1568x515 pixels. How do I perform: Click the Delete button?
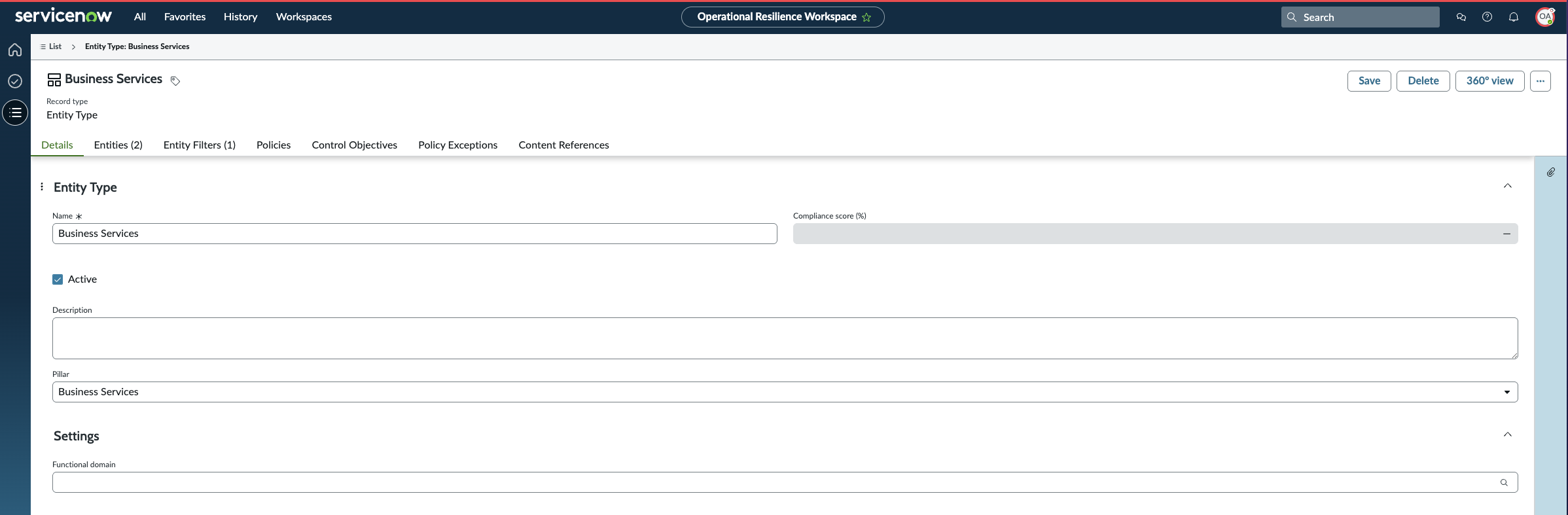(x=1423, y=81)
